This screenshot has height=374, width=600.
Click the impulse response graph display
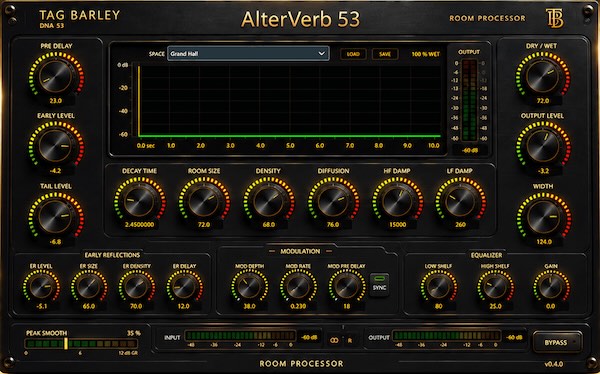point(290,101)
